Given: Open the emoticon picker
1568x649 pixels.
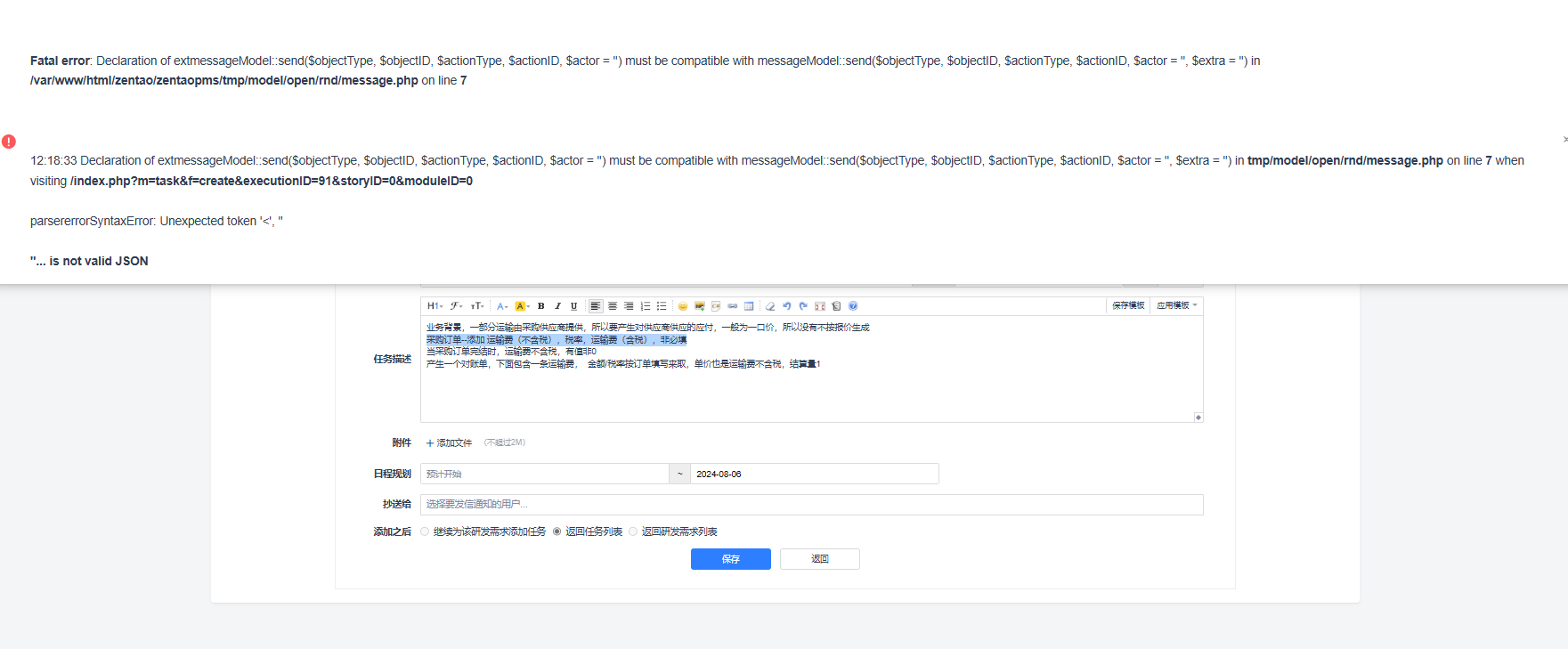Looking at the screenshot, I should pyautogui.click(x=683, y=306).
